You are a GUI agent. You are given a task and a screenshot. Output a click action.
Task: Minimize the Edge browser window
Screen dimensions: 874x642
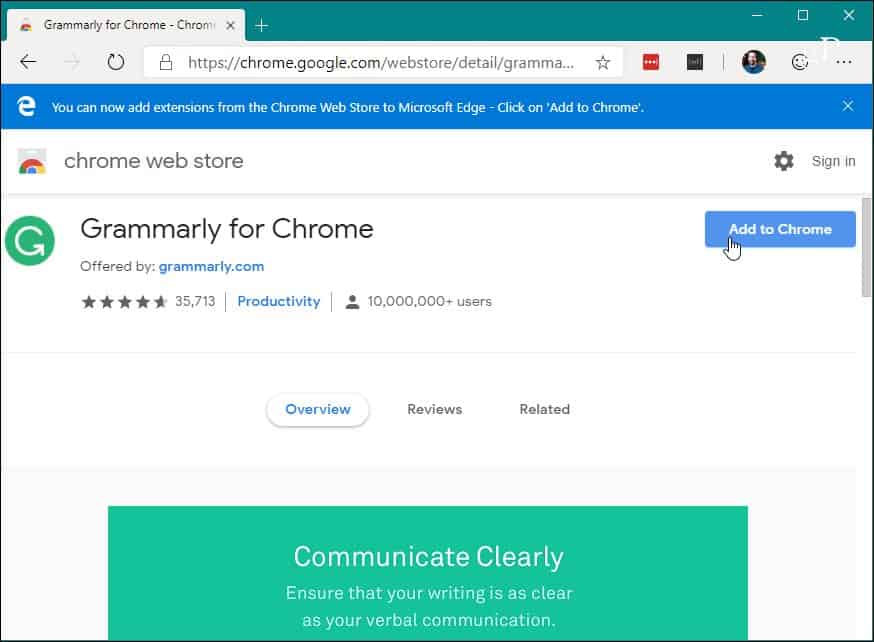coord(757,16)
